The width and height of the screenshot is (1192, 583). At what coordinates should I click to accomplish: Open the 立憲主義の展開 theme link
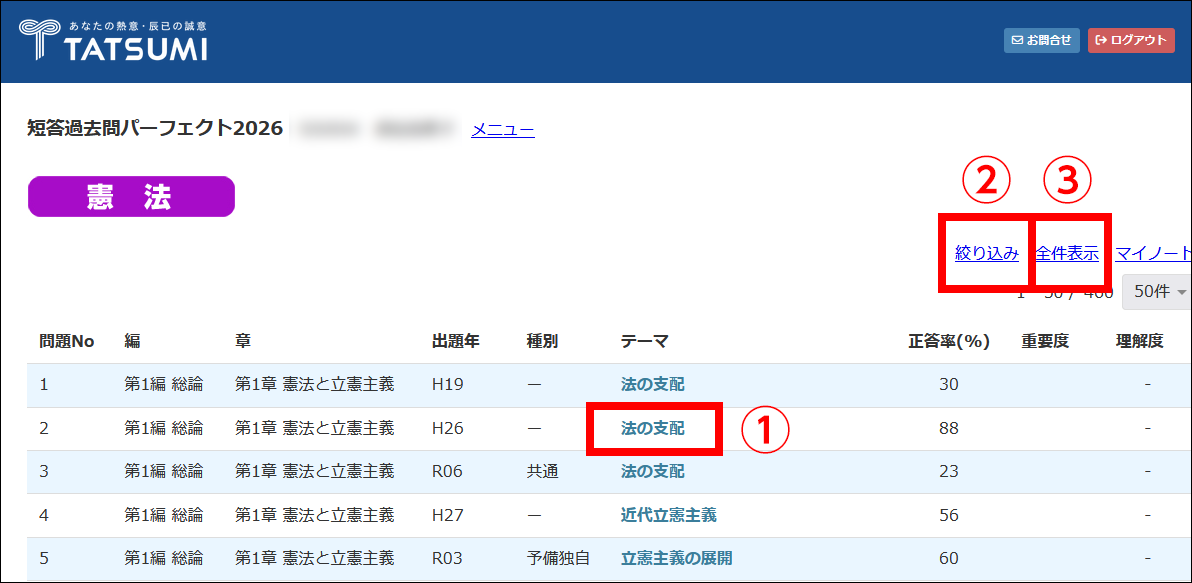tap(676, 558)
